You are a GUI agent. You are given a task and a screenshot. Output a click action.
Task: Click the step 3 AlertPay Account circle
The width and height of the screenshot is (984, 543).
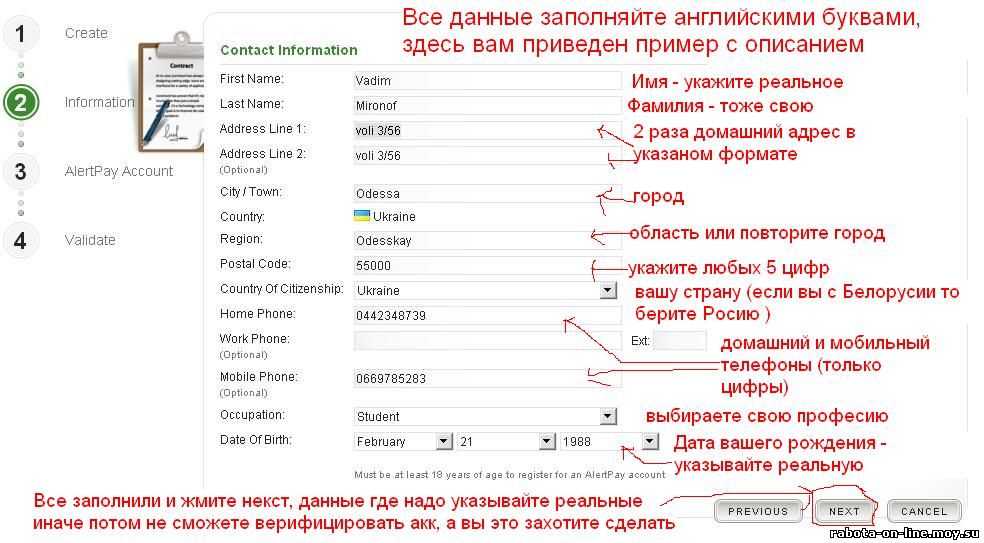[x=20, y=171]
